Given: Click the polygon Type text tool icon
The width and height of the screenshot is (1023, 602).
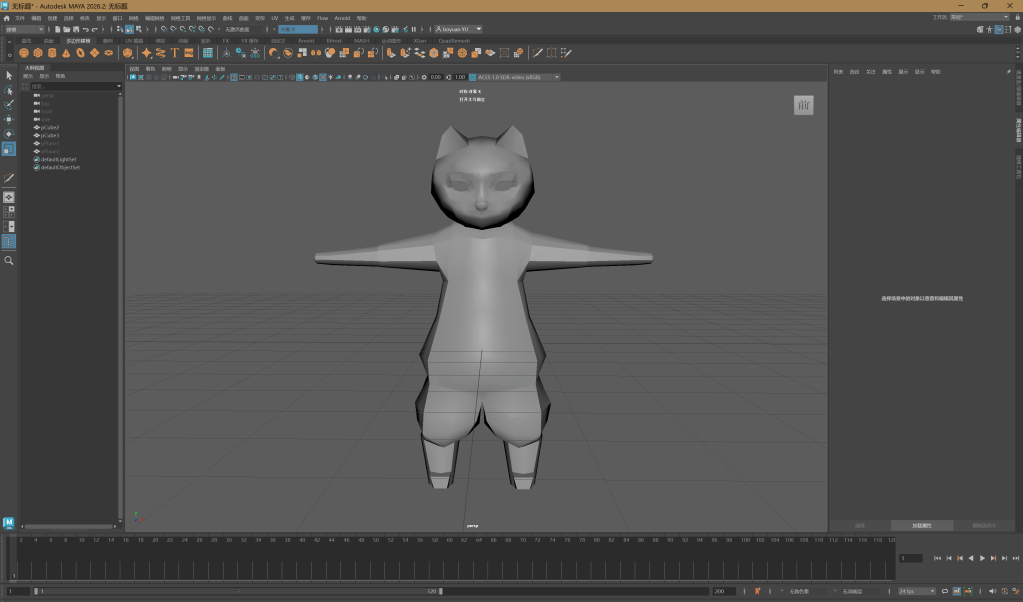Looking at the screenshot, I should (174, 53).
